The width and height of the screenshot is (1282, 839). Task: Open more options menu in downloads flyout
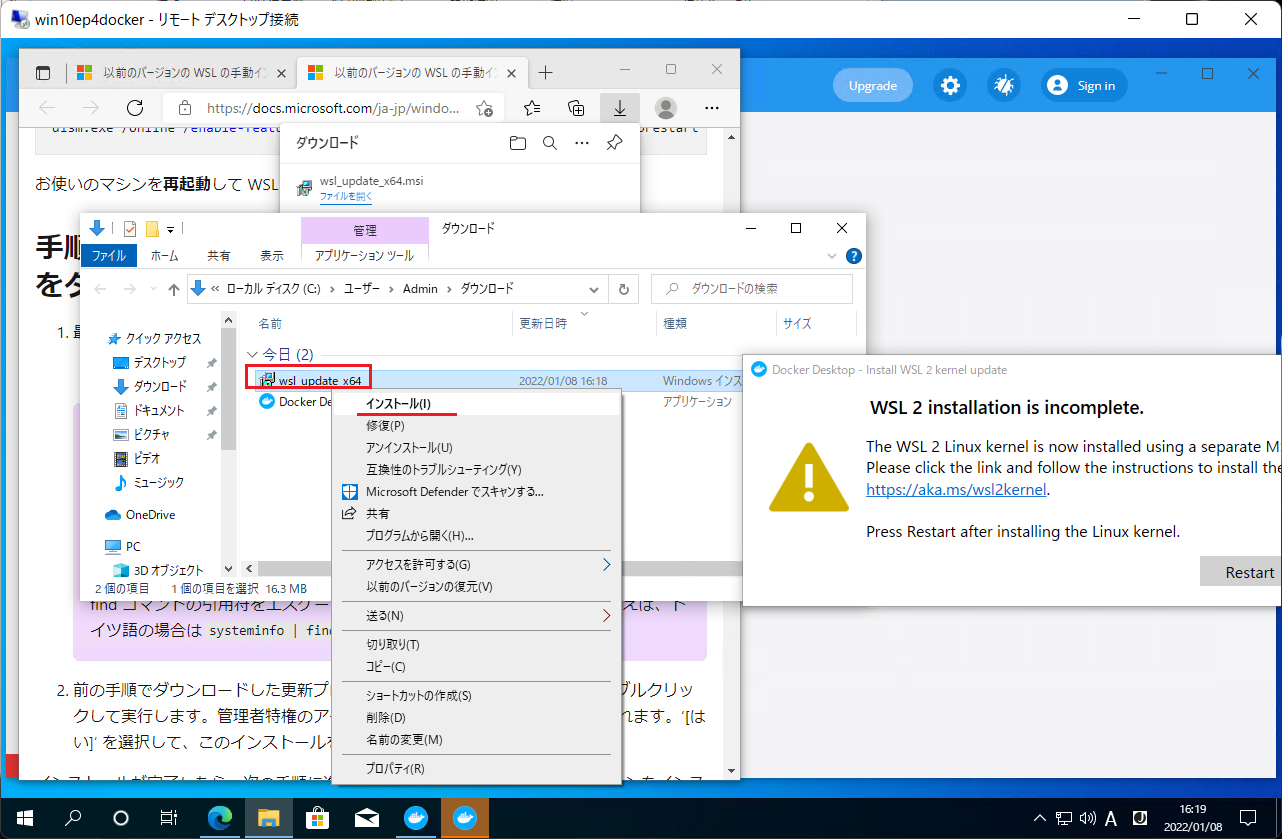pyautogui.click(x=582, y=143)
